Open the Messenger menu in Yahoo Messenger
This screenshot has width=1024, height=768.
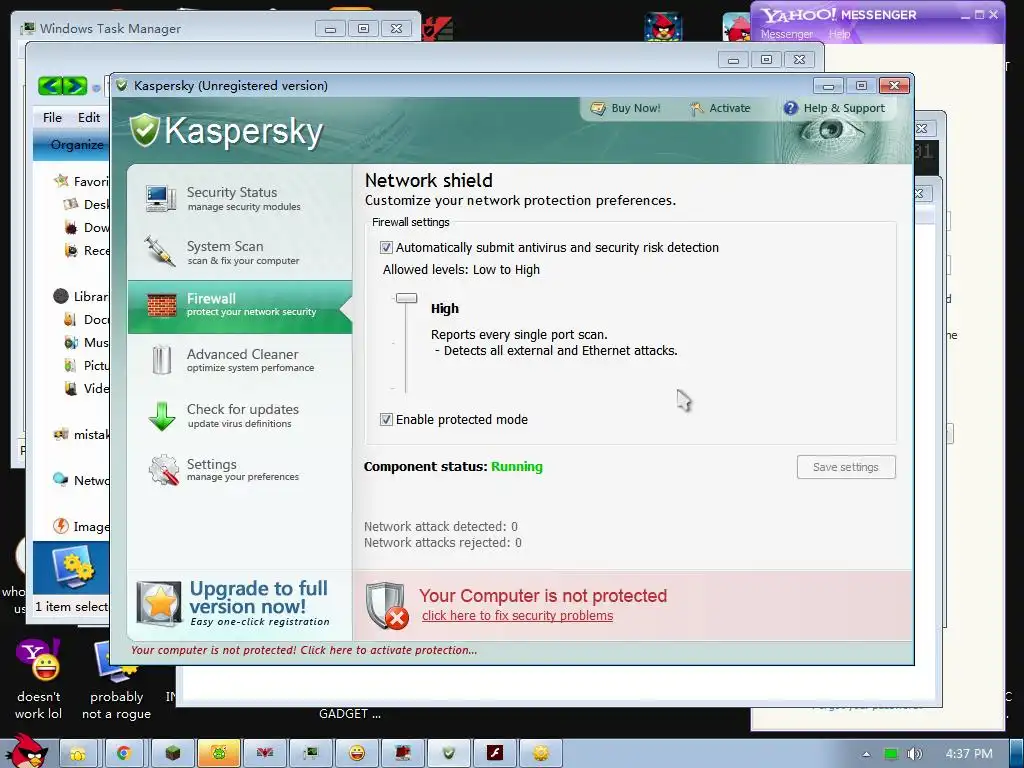tap(786, 34)
